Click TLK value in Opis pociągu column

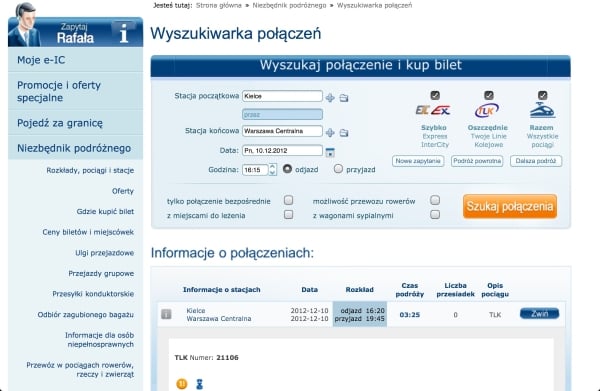click(x=495, y=314)
